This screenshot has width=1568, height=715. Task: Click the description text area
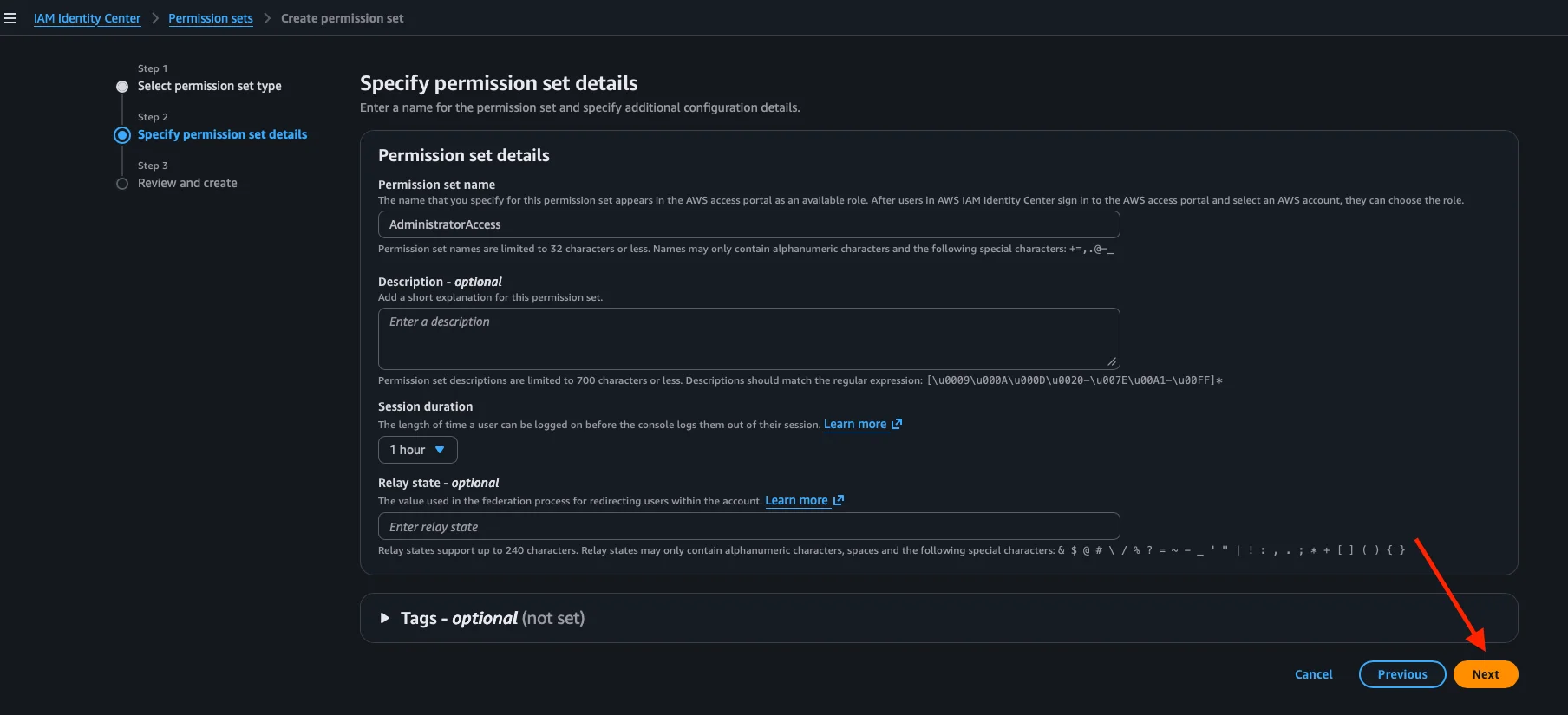(x=749, y=339)
